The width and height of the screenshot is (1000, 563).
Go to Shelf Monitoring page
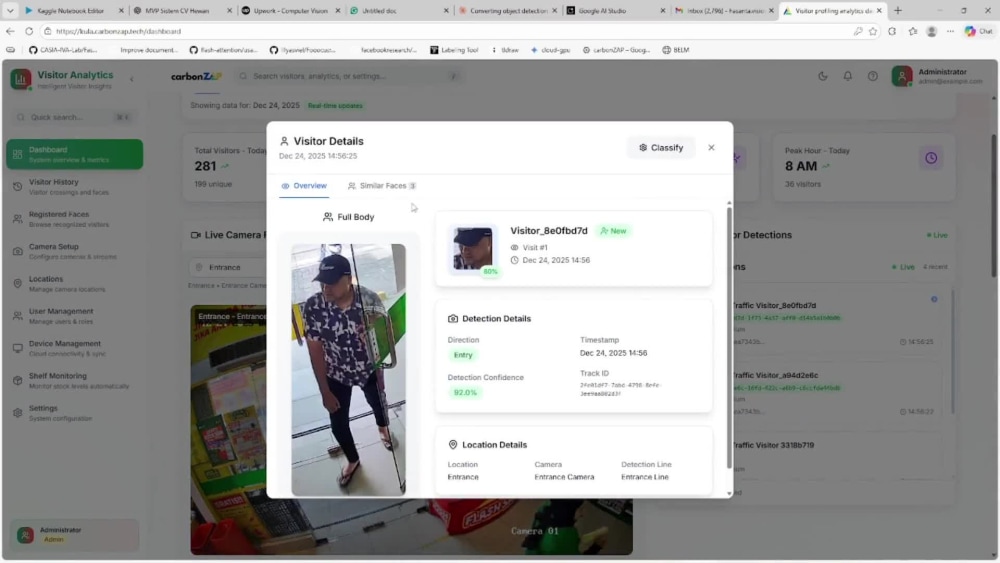click(75, 381)
